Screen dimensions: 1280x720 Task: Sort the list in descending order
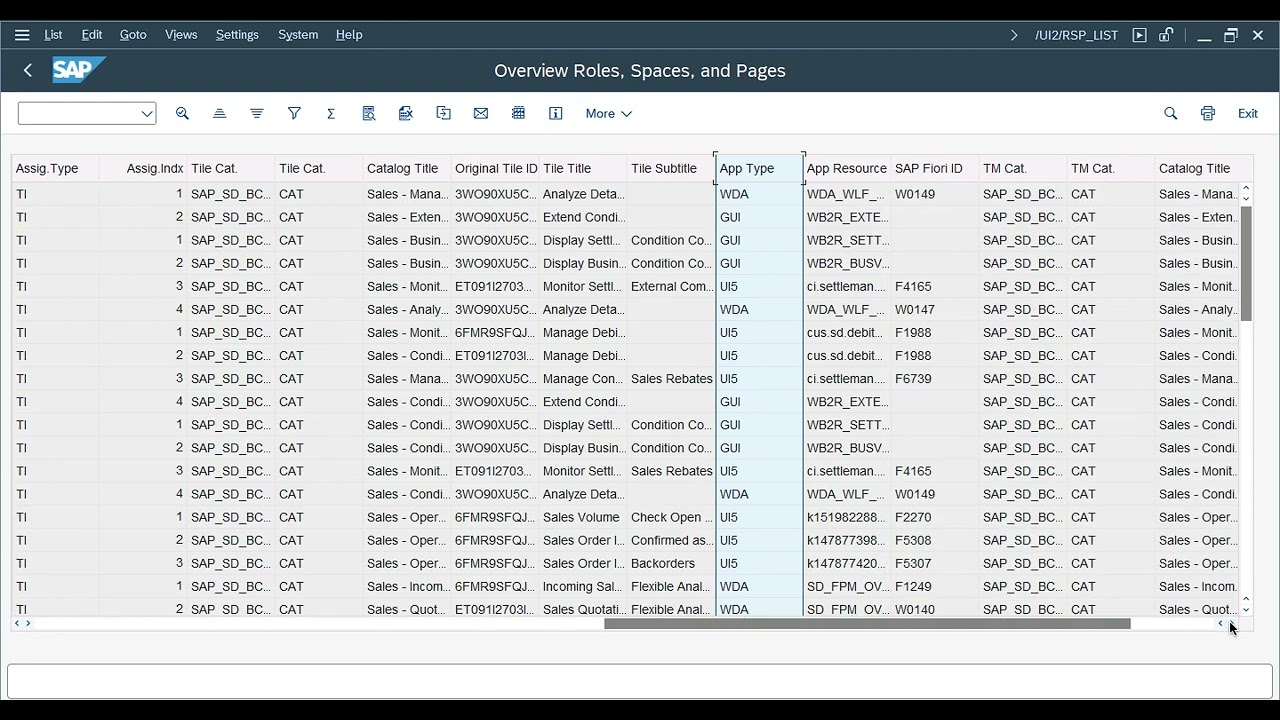pyautogui.click(x=257, y=114)
